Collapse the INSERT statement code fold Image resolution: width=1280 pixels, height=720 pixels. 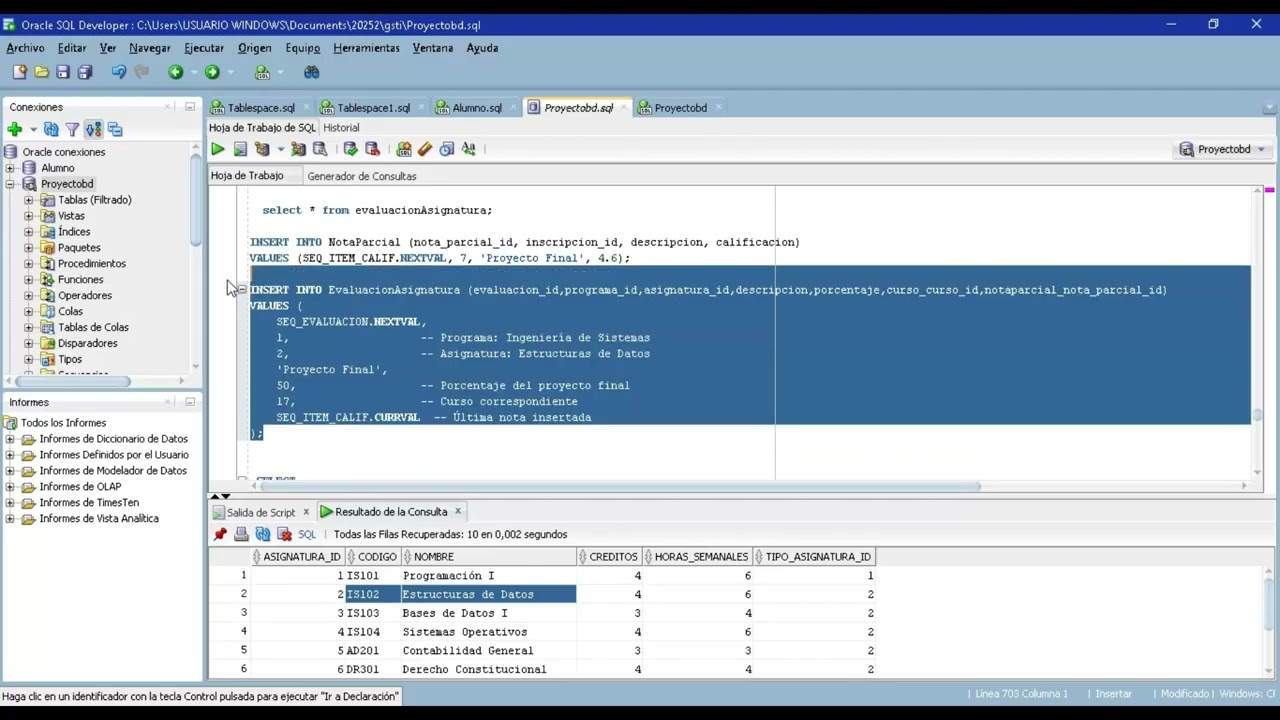[x=242, y=290]
